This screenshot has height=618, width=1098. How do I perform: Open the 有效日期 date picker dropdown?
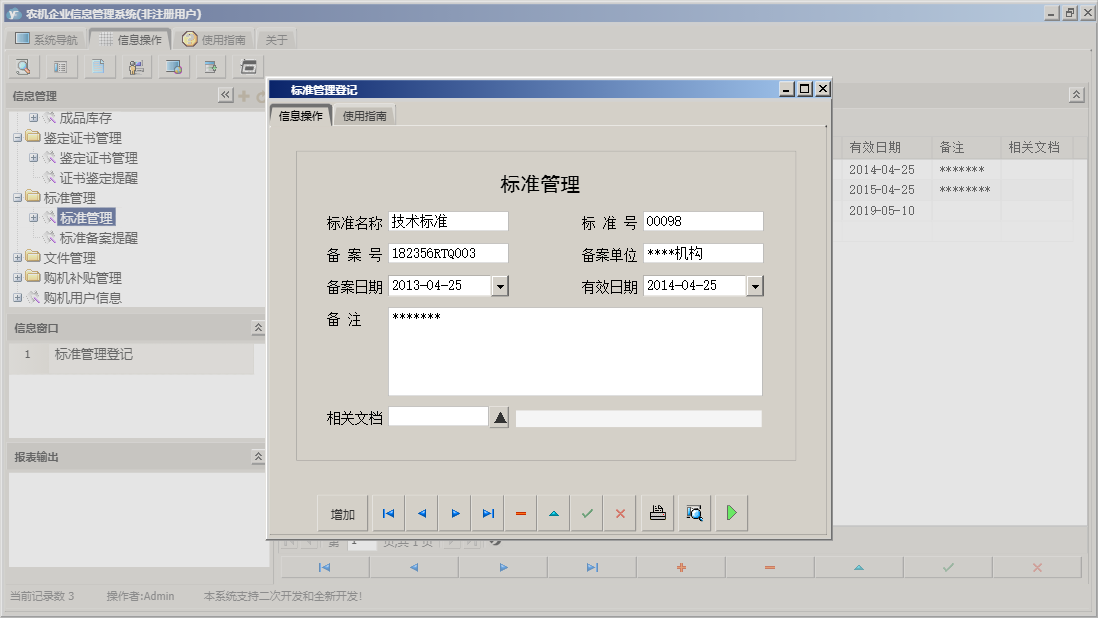[x=757, y=285]
